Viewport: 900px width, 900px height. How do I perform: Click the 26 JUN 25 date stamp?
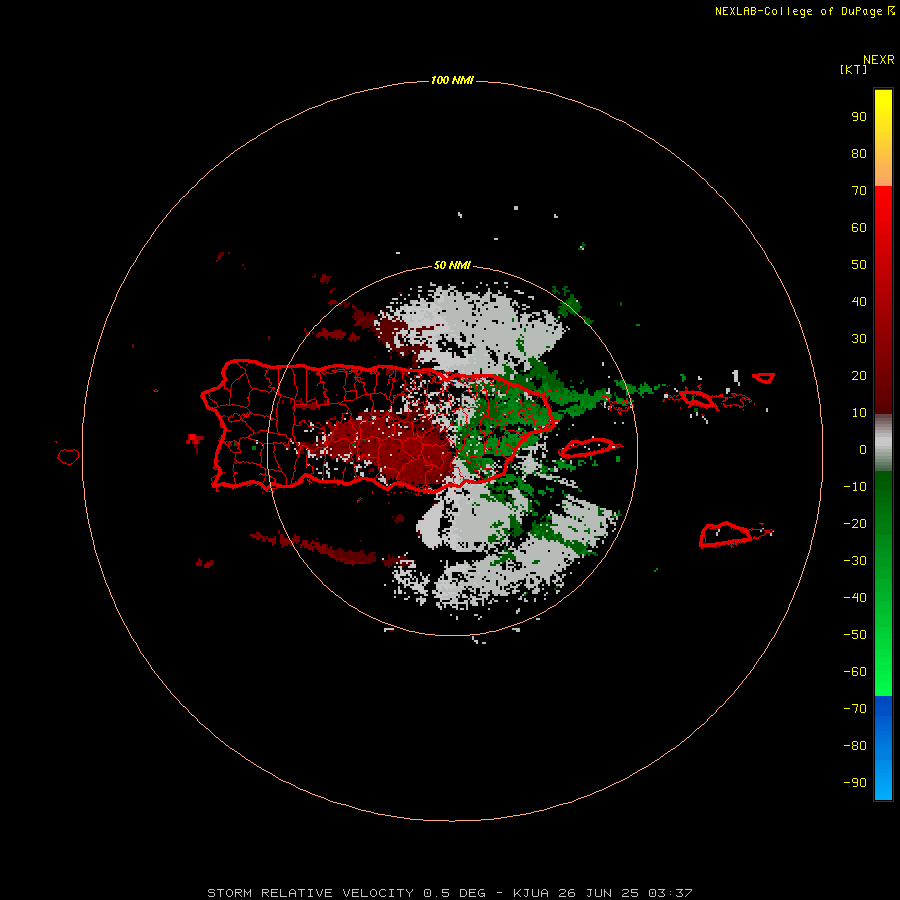pos(599,893)
